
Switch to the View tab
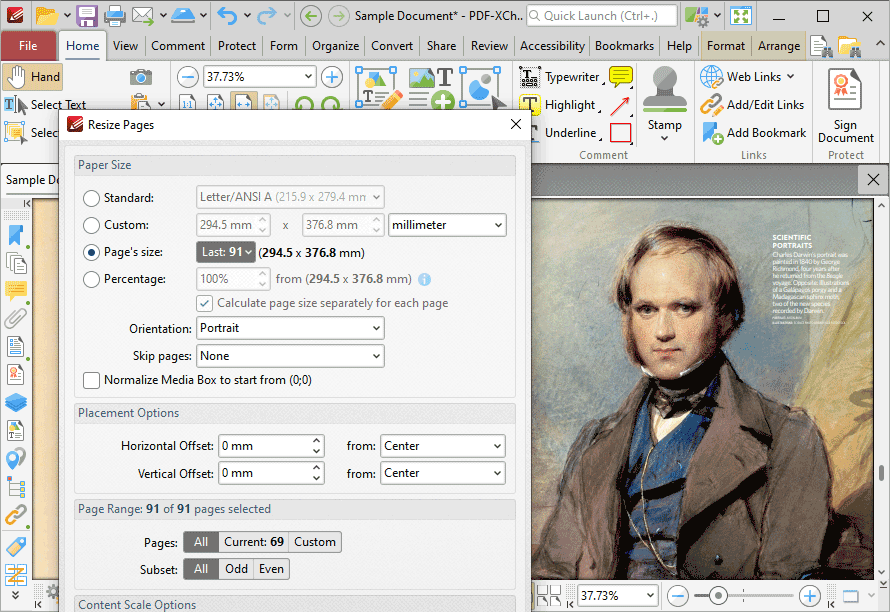pyautogui.click(x=125, y=46)
